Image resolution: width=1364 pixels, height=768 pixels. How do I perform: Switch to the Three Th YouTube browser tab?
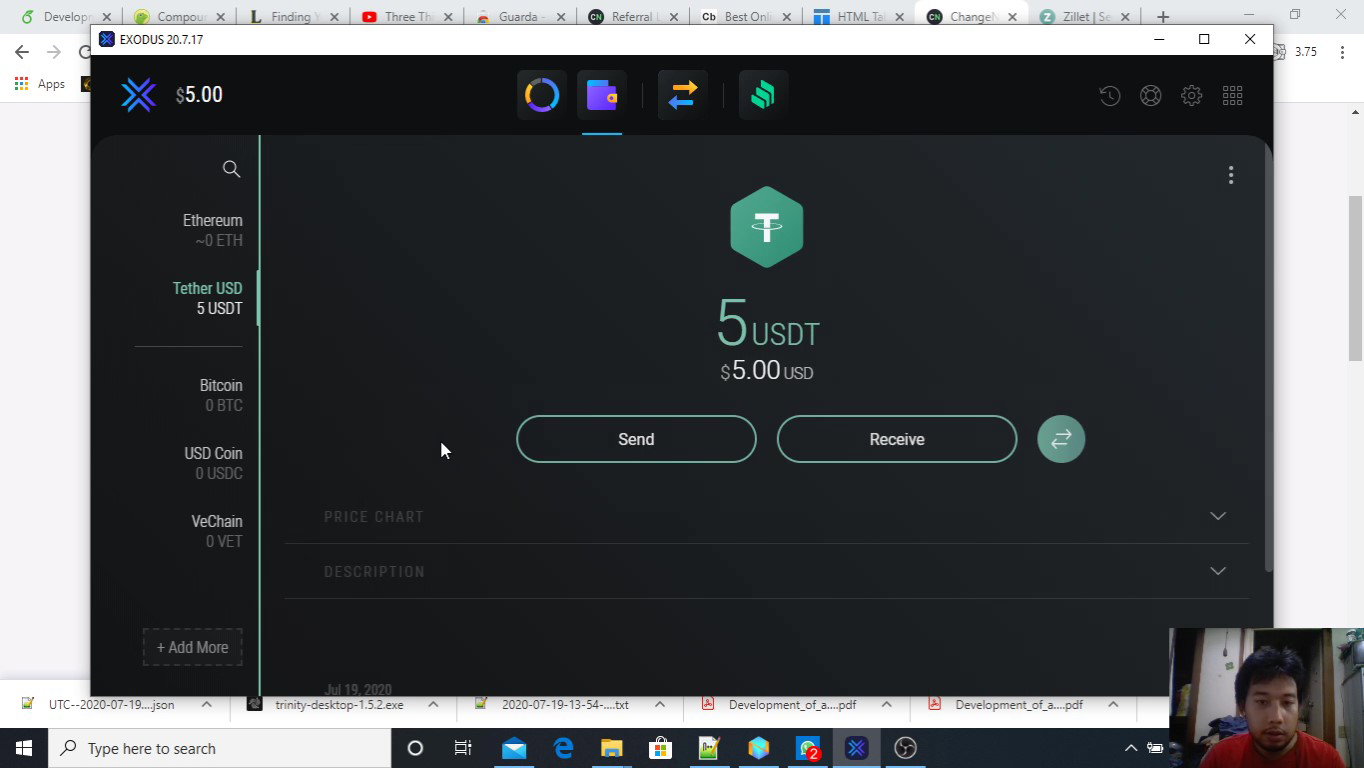(407, 17)
